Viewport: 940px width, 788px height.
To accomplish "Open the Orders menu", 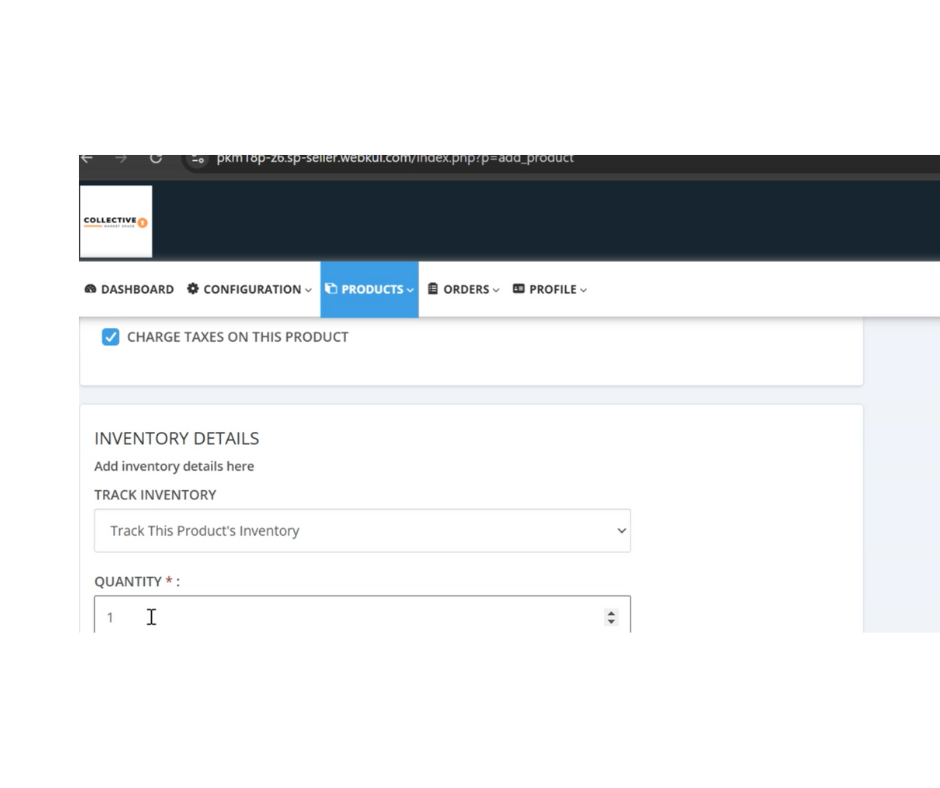I will click(463, 289).
